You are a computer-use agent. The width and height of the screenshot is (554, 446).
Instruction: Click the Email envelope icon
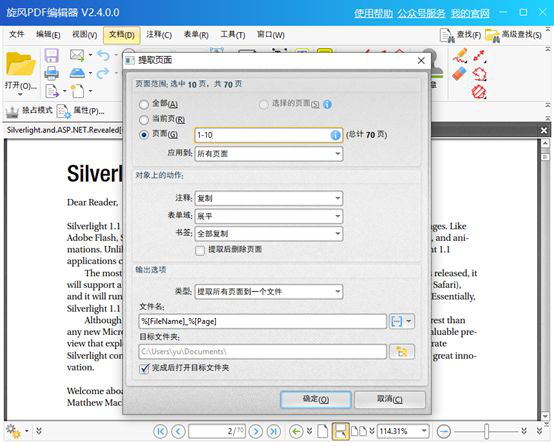[77, 55]
